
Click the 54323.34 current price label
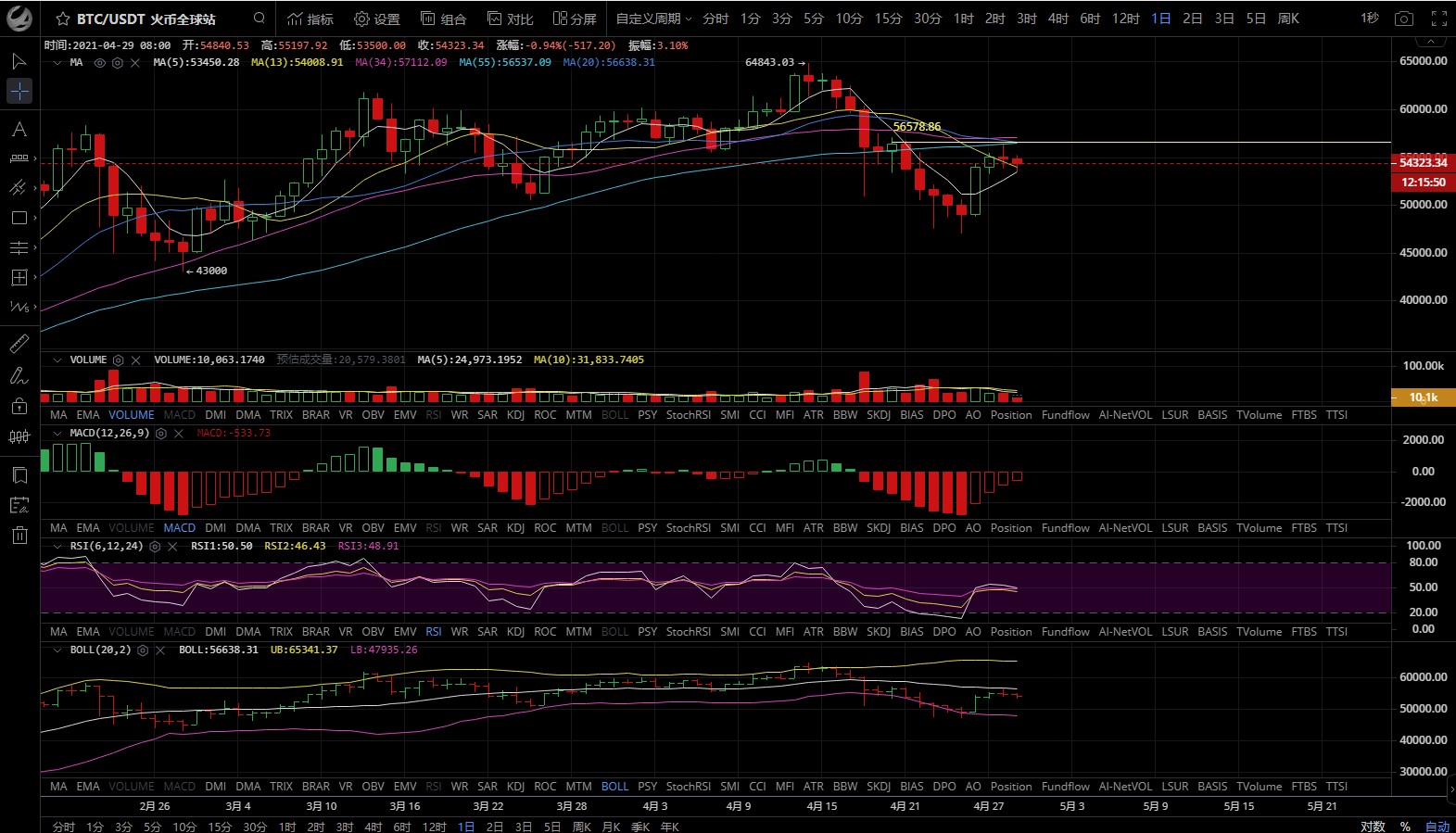[1423, 163]
